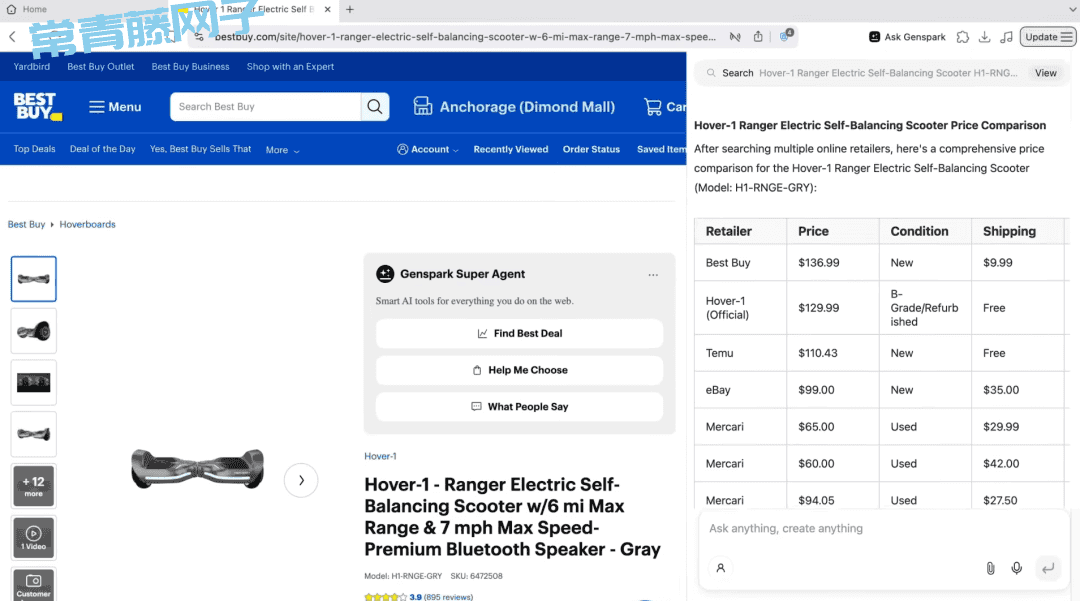Select the second hoverboard wheel thumbnail
The image size is (1080, 601).
[34, 331]
